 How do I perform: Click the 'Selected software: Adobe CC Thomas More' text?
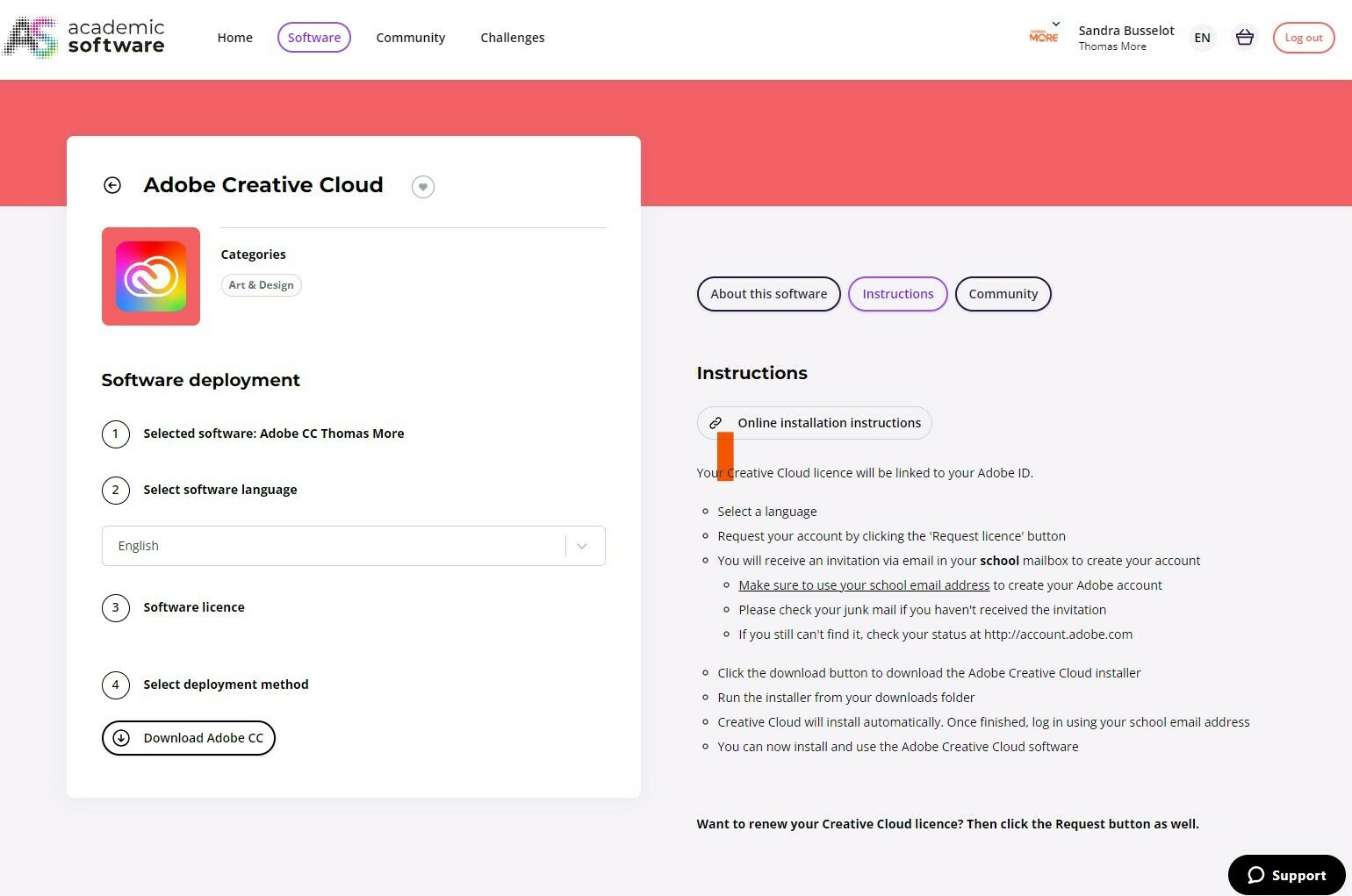point(274,434)
